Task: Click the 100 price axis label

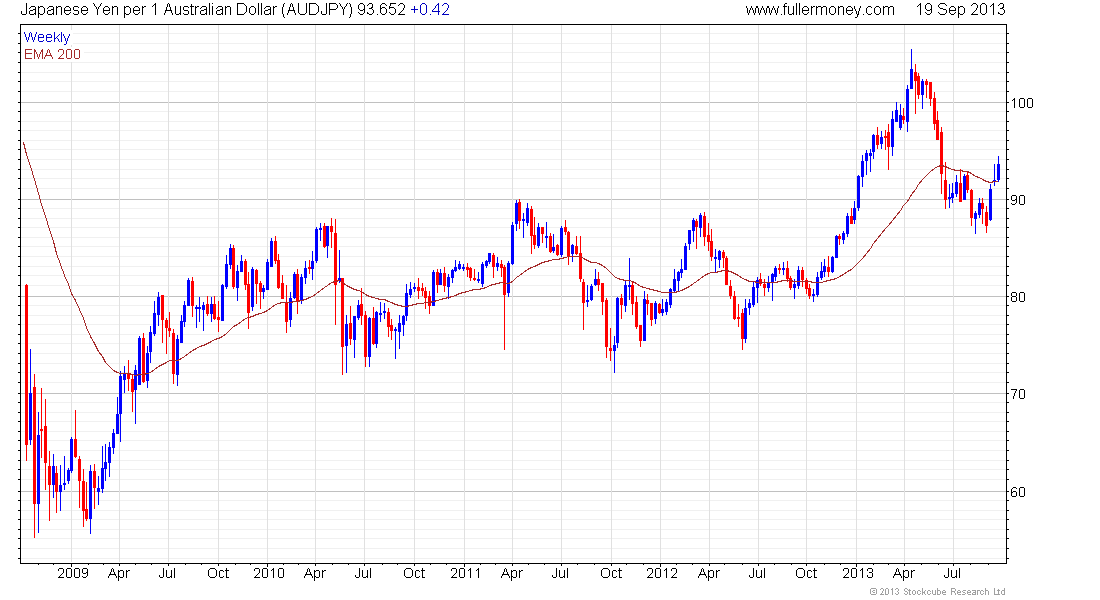Action: coord(1021,103)
